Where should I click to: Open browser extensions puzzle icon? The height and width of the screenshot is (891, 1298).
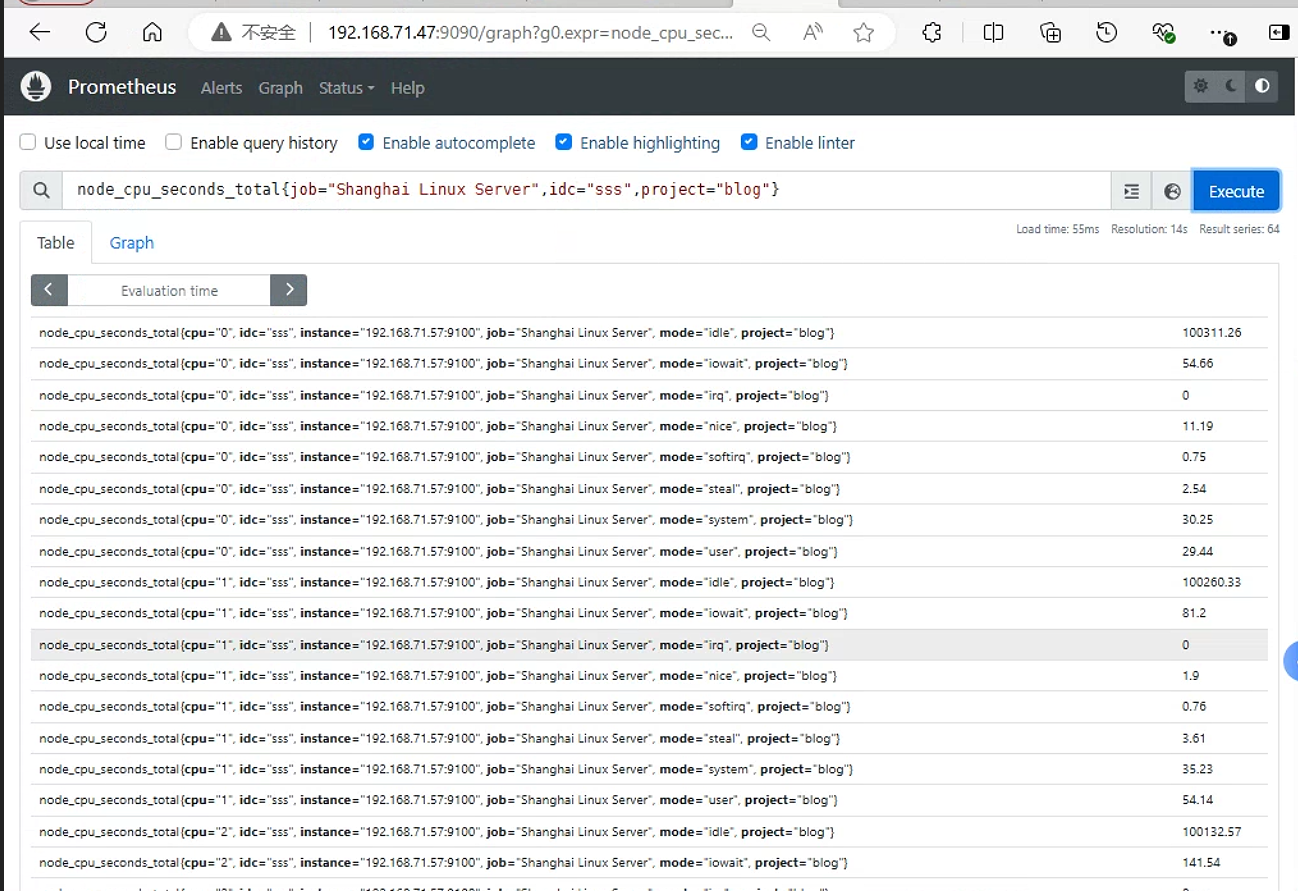coord(932,33)
